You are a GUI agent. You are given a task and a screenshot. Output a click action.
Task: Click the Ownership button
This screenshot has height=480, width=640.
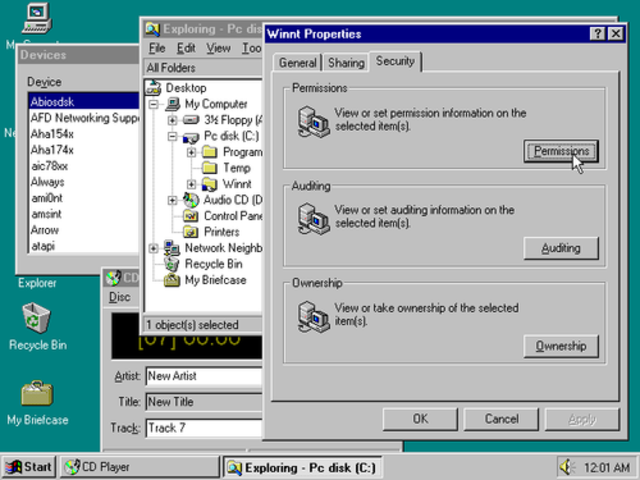pyautogui.click(x=561, y=346)
